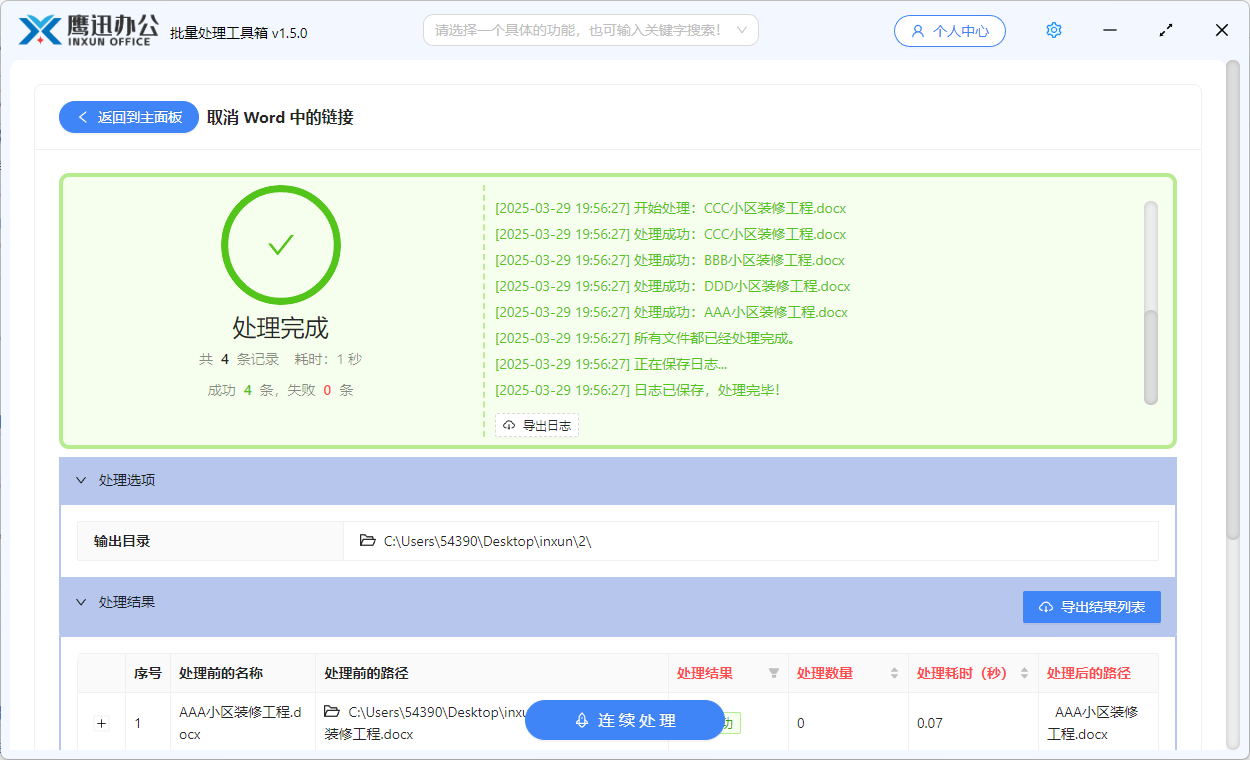Click the person icon inside 个人中心
This screenshot has width=1250, height=760.
coord(918,30)
